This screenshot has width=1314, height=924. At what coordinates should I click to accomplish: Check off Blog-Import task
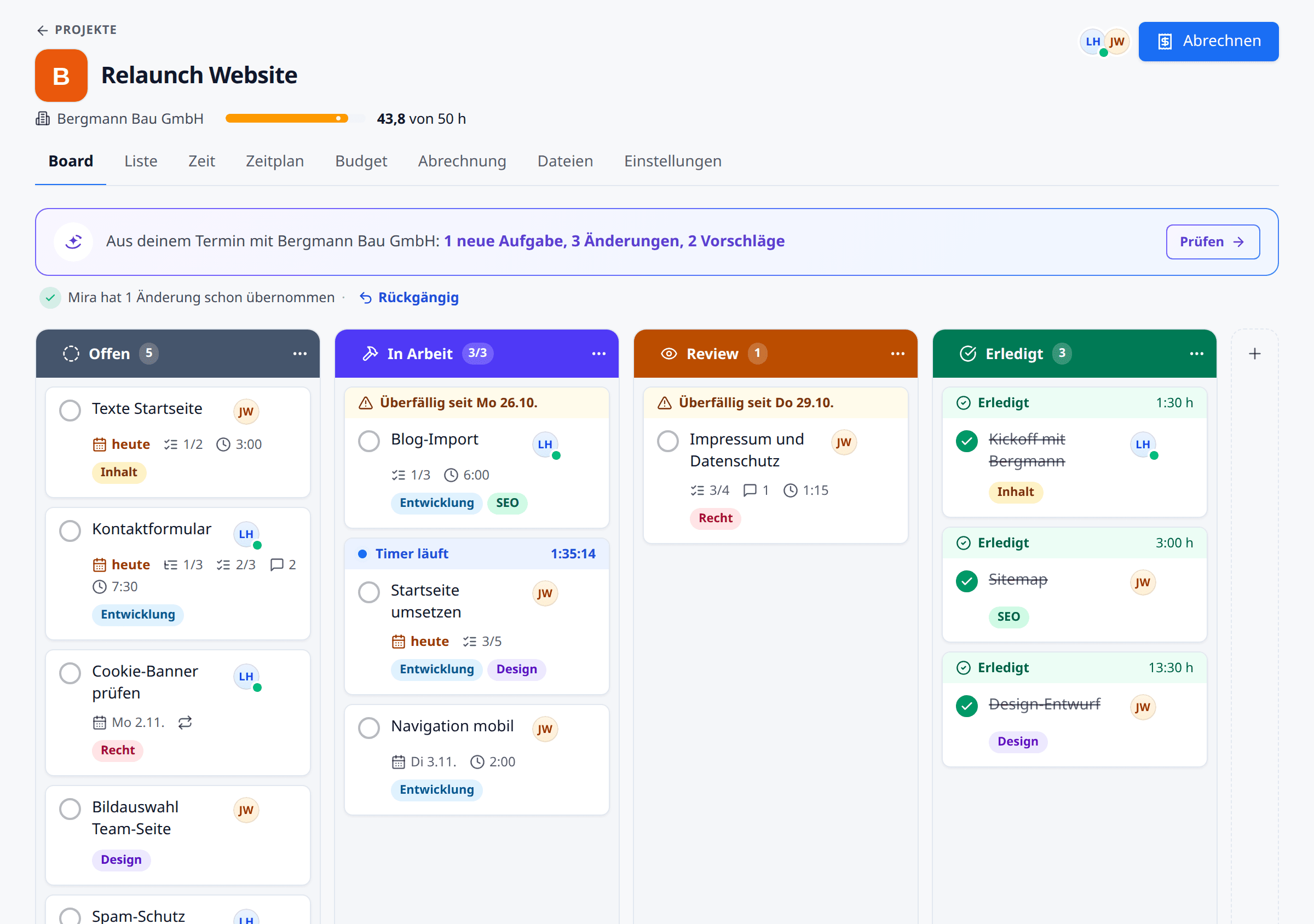pyautogui.click(x=369, y=441)
